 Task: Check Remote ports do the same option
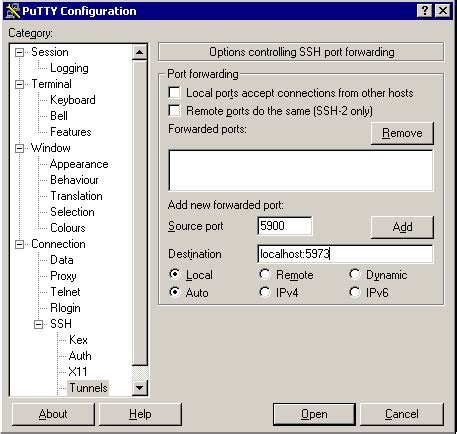click(x=175, y=110)
